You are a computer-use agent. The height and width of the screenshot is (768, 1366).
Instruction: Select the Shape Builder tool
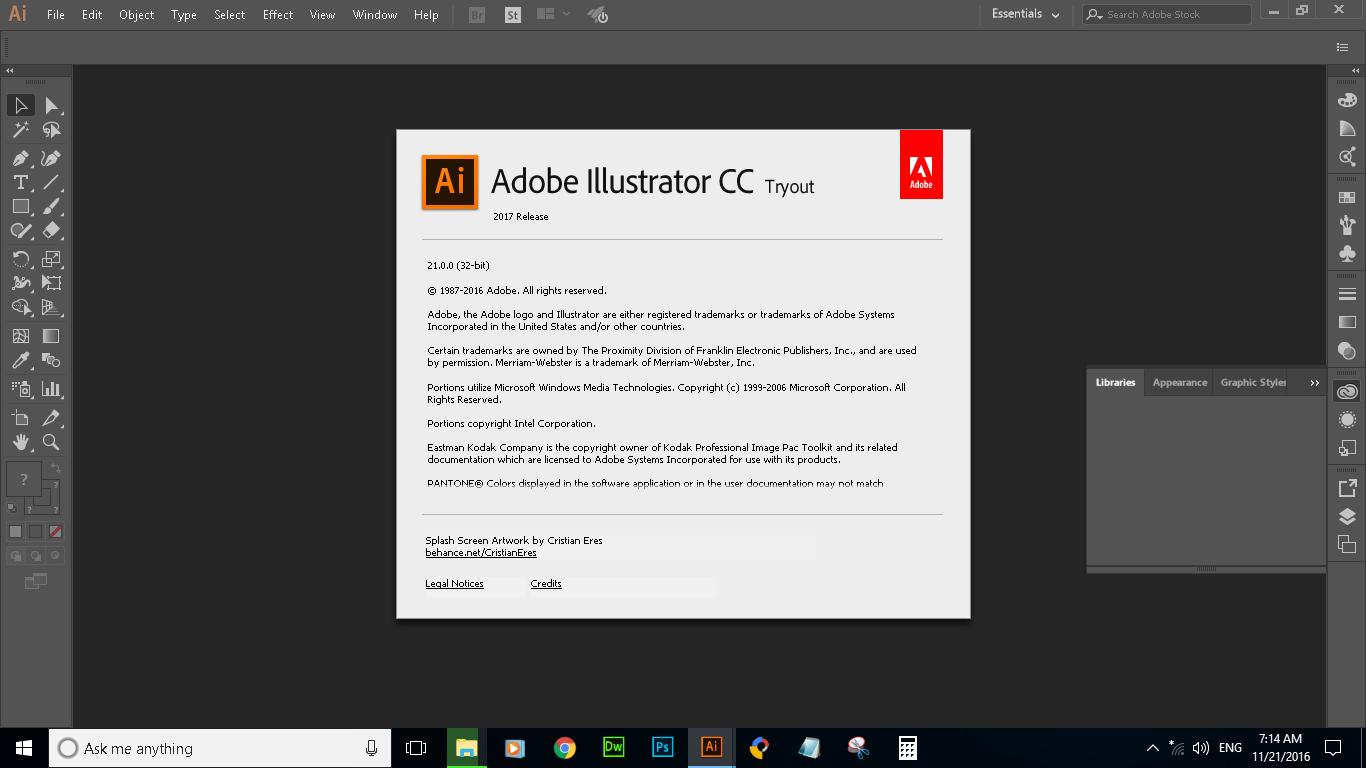(x=21, y=307)
